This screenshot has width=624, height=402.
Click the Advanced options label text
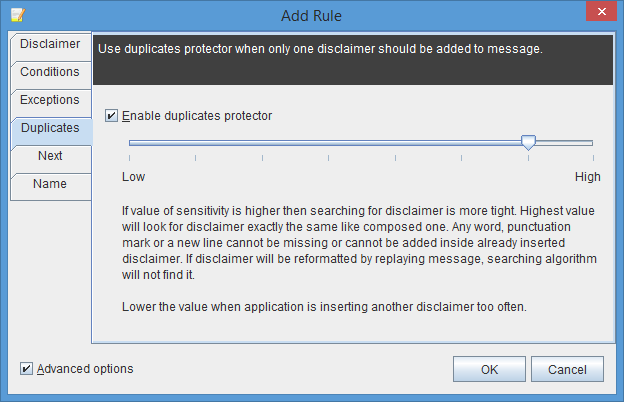(85, 369)
